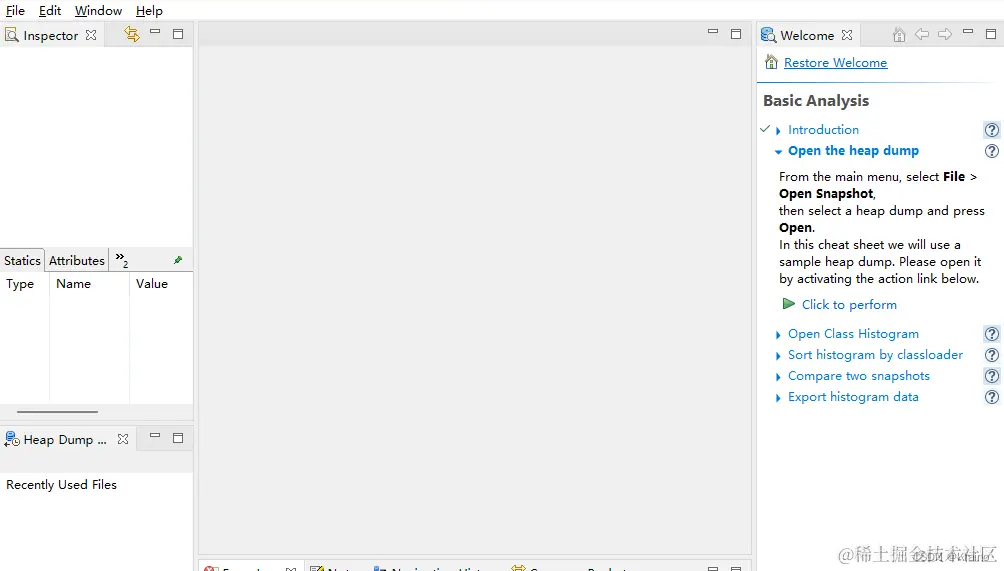Click the Value column header

tap(152, 284)
